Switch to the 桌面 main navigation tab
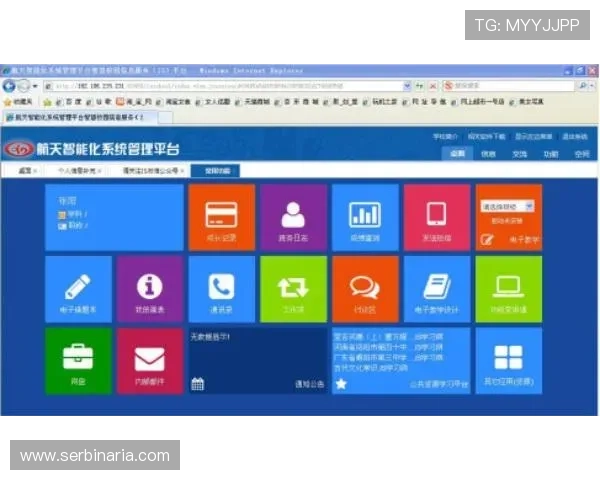600x480 pixels. 457,154
